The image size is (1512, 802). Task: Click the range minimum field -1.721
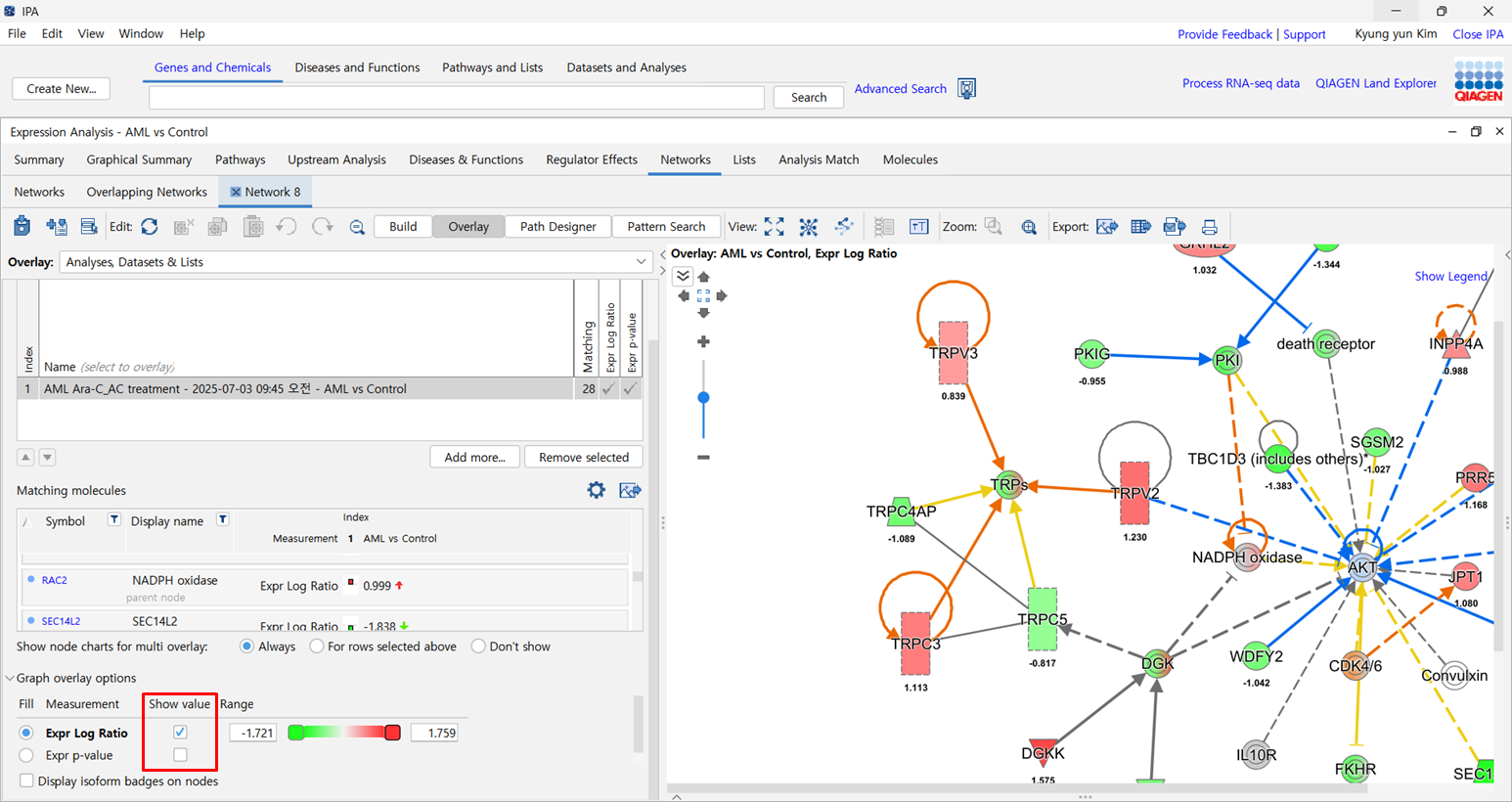252,733
